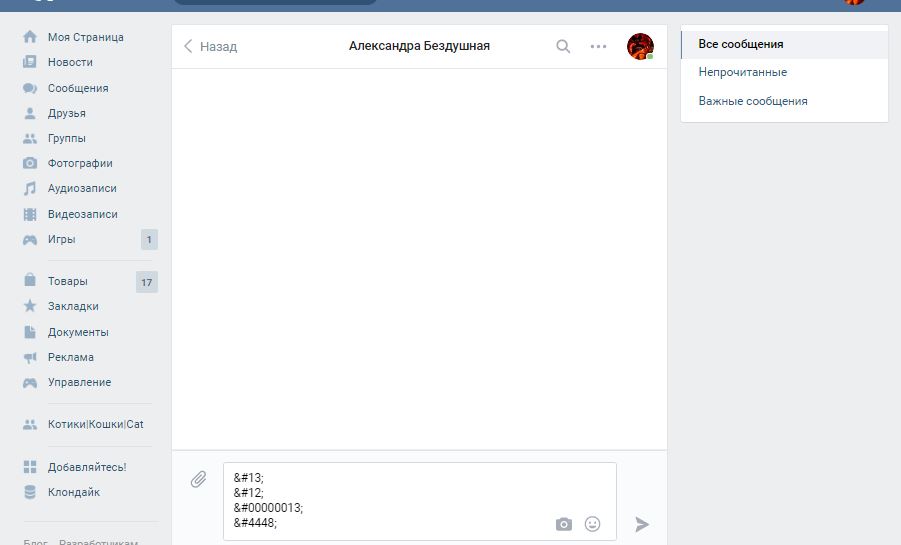Click the chat user avatar thumbnail
The image size is (901, 545).
click(639, 46)
